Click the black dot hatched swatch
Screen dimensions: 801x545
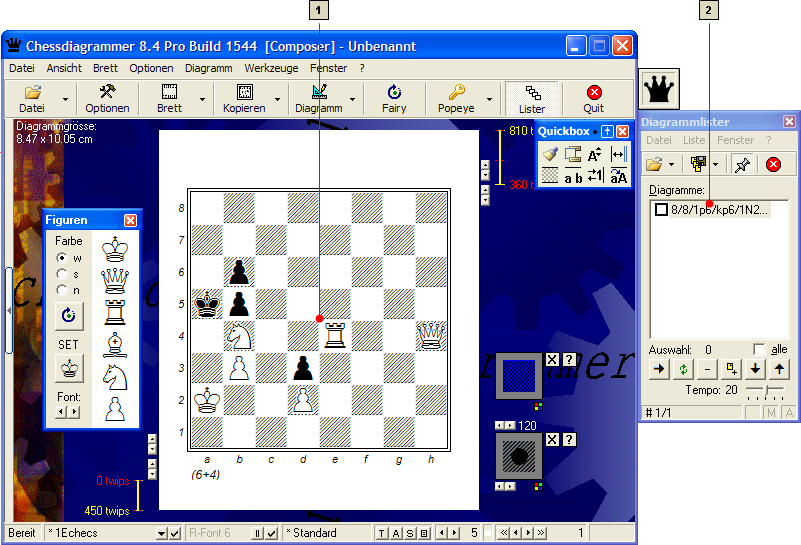(x=519, y=456)
